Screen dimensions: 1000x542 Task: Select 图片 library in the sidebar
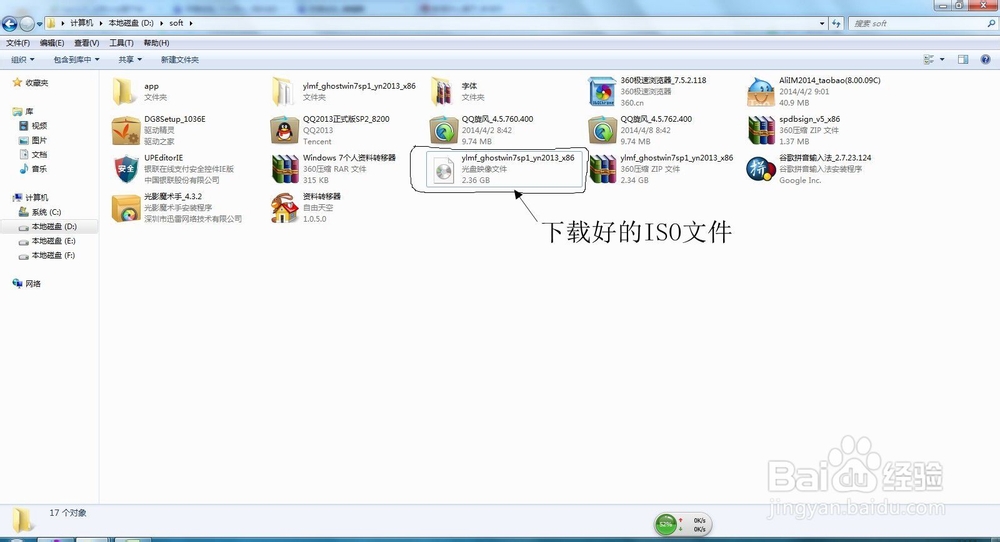(x=39, y=140)
